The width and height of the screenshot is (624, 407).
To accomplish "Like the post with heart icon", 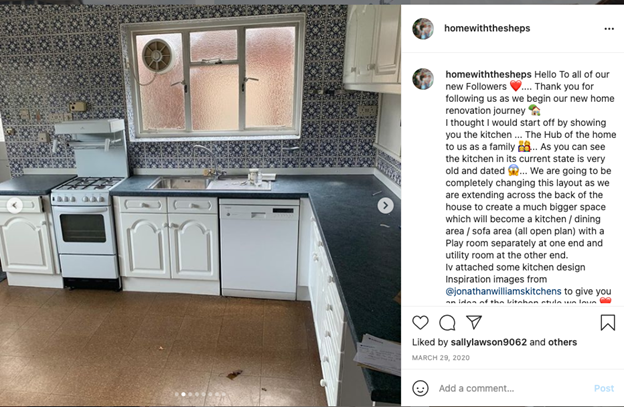I will pyautogui.click(x=420, y=322).
